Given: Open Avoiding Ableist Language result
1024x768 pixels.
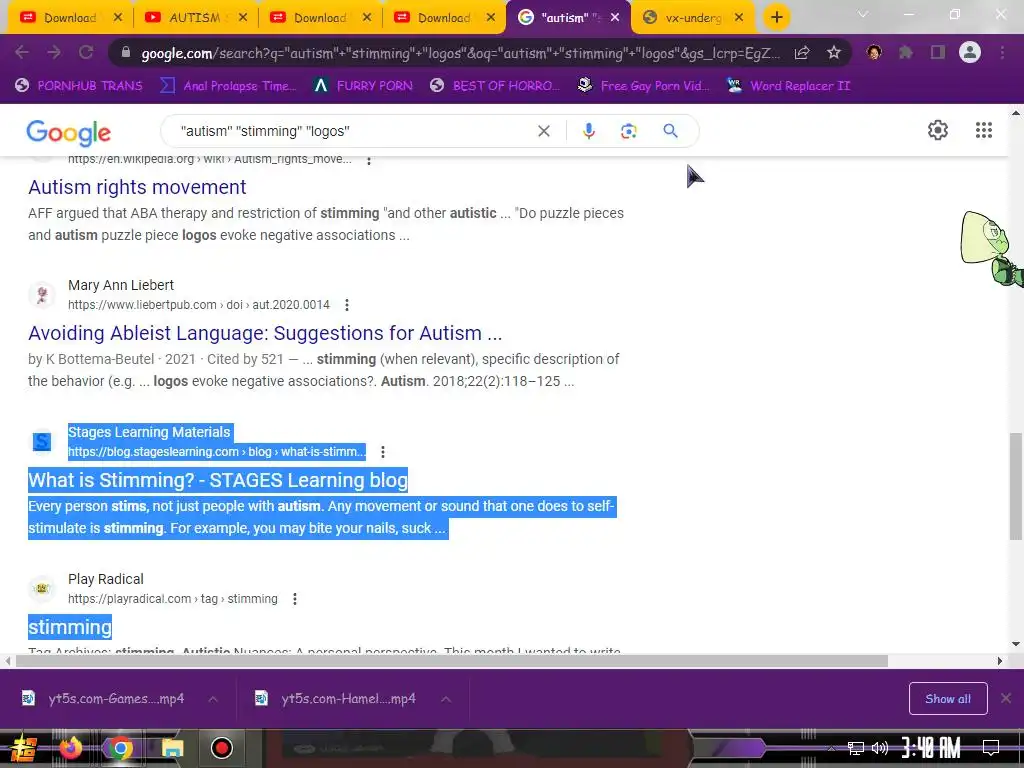Looking at the screenshot, I should pos(265,333).
